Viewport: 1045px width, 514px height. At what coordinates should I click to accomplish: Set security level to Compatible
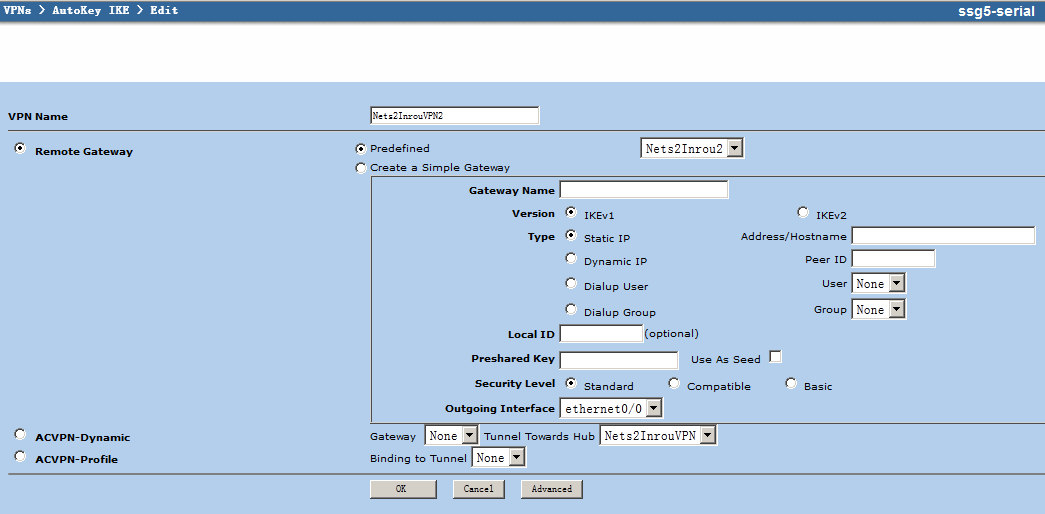(x=674, y=384)
